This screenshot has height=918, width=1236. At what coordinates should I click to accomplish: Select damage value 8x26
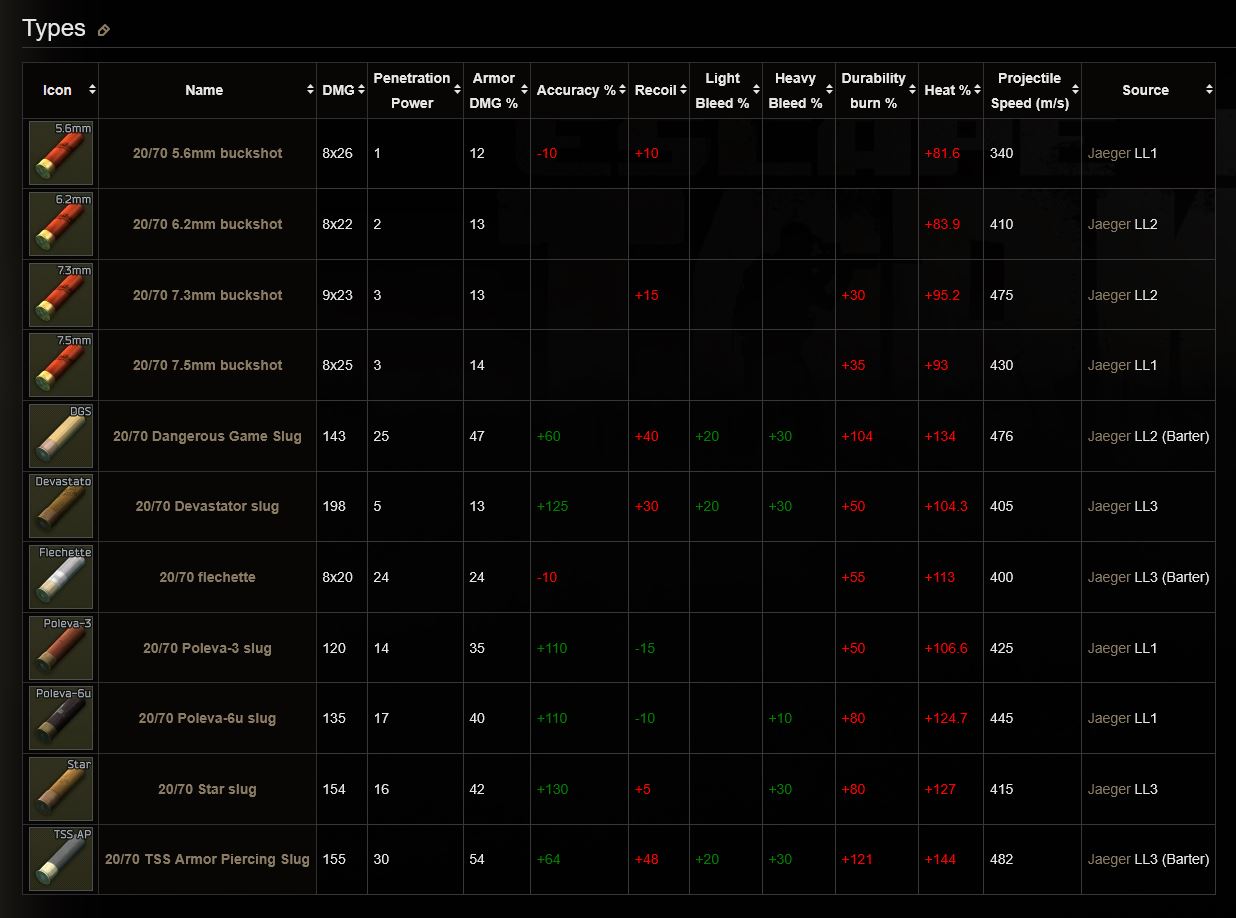coord(337,153)
